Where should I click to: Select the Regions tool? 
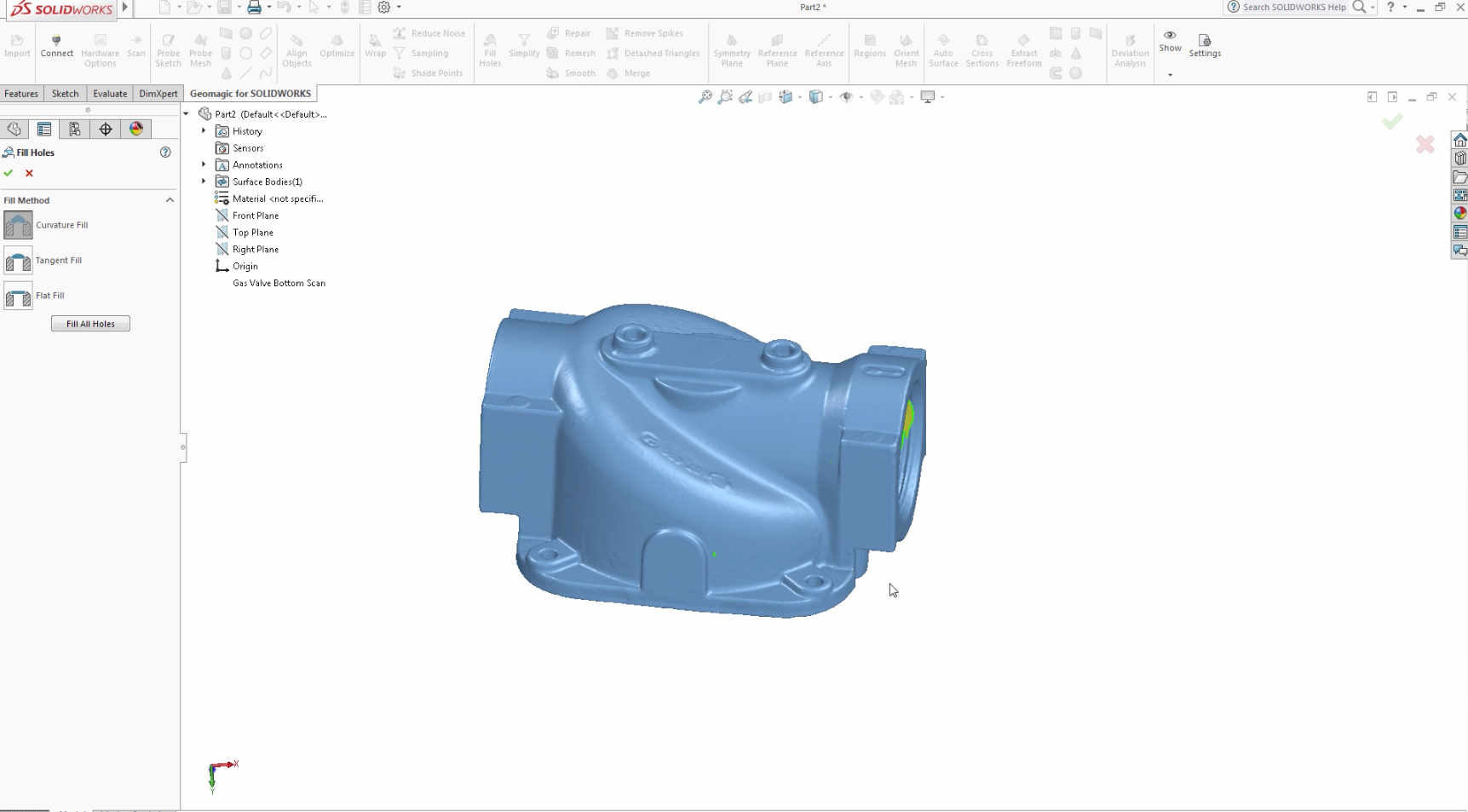[x=869, y=46]
